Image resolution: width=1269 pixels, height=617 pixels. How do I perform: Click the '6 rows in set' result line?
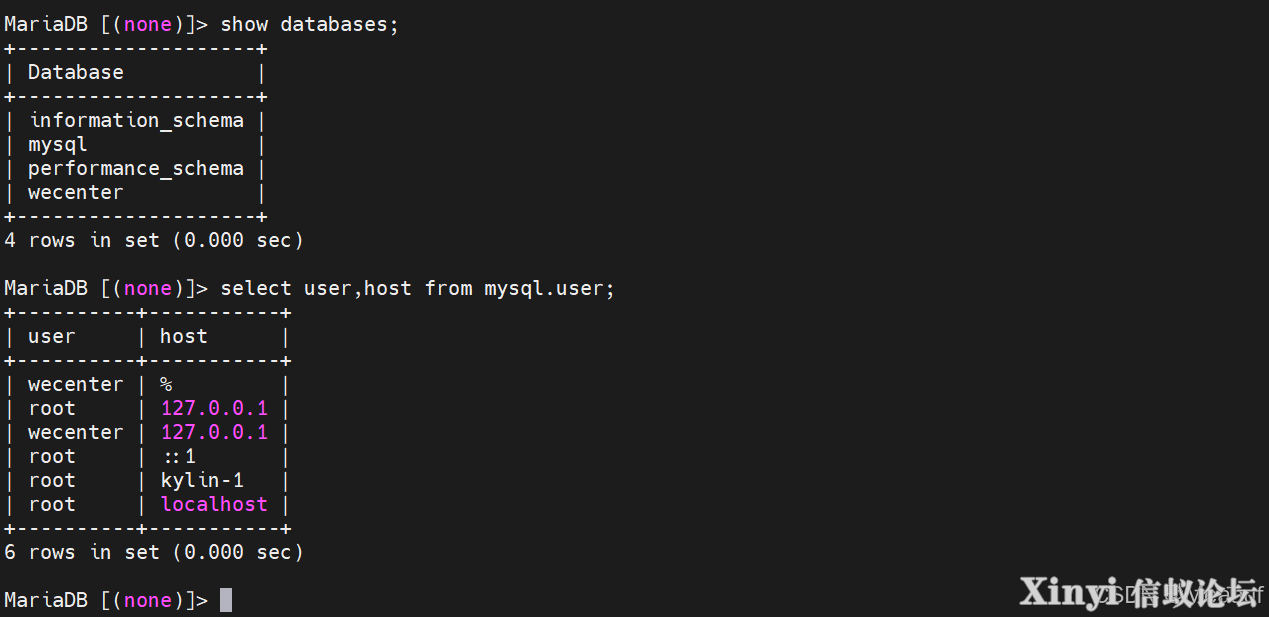(x=153, y=552)
